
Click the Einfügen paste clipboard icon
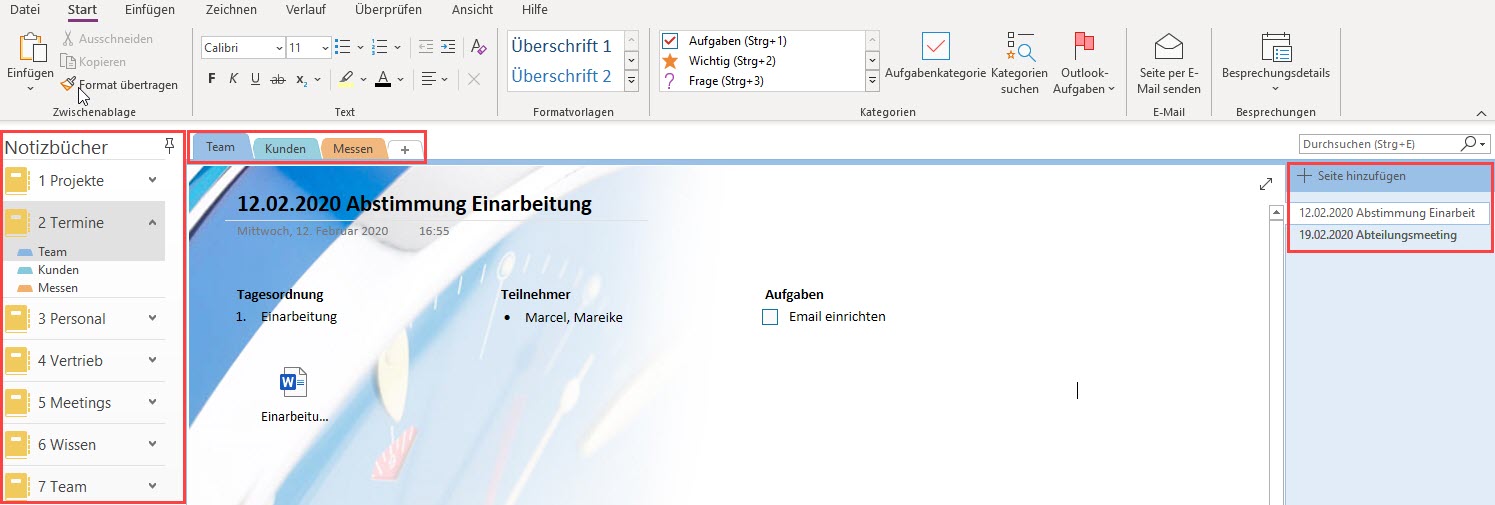pyautogui.click(x=33, y=48)
